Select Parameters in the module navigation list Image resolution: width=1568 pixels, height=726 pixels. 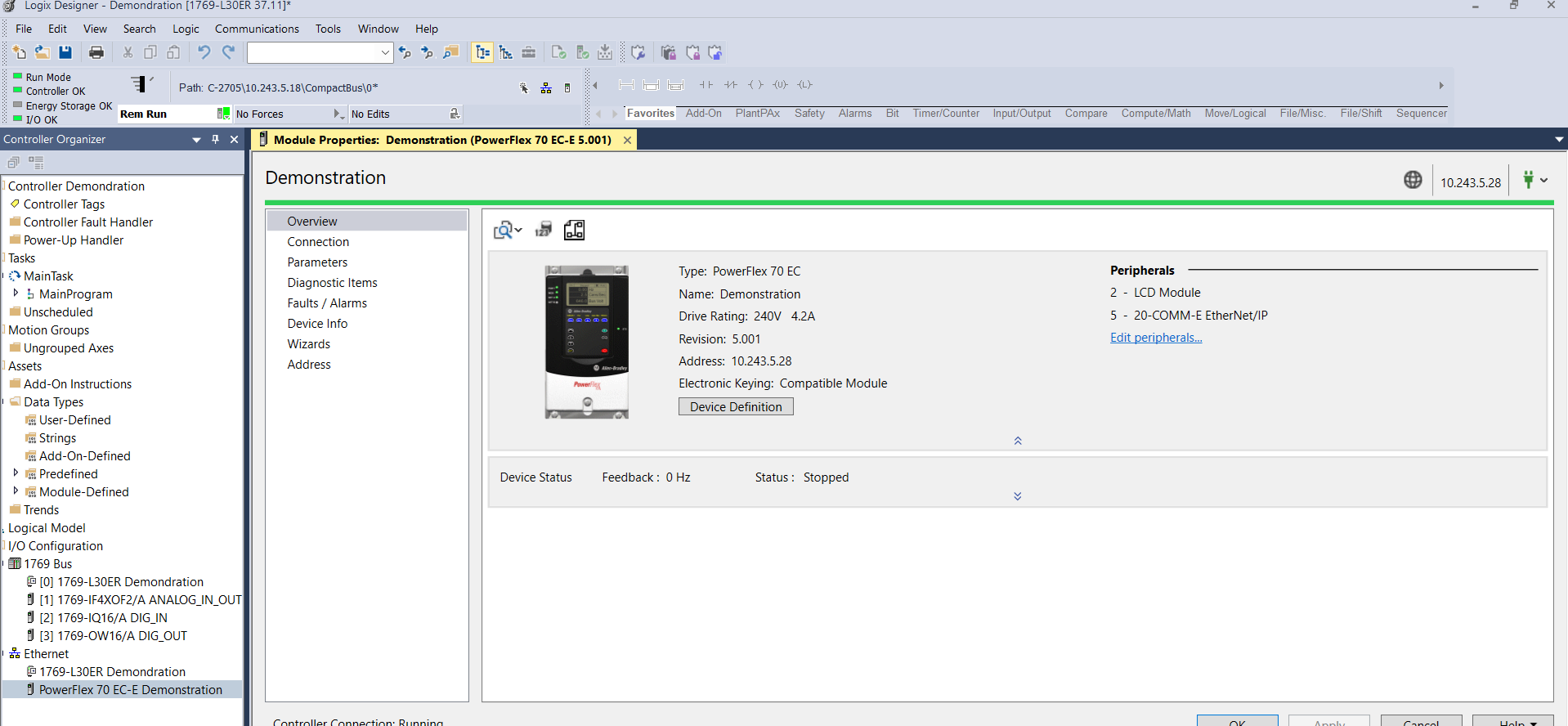coord(317,262)
